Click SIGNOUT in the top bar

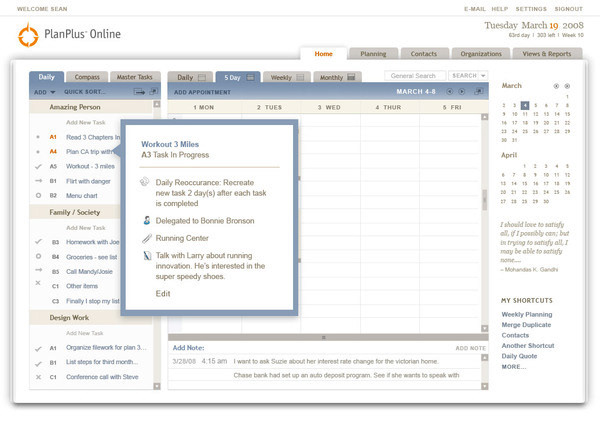click(x=569, y=9)
